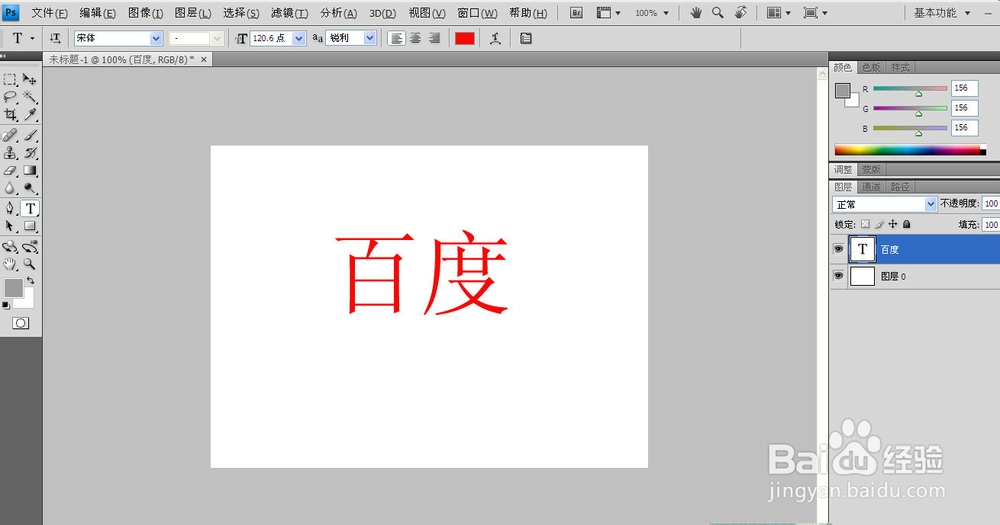Open 图层(L) menu
This screenshot has height=525, width=1000.
(193, 13)
